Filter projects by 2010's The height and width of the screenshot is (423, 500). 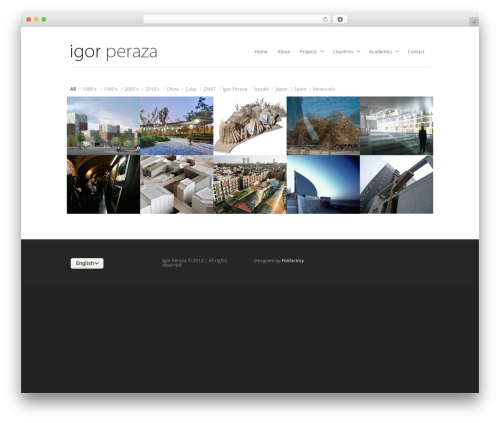pyautogui.click(x=152, y=89)
